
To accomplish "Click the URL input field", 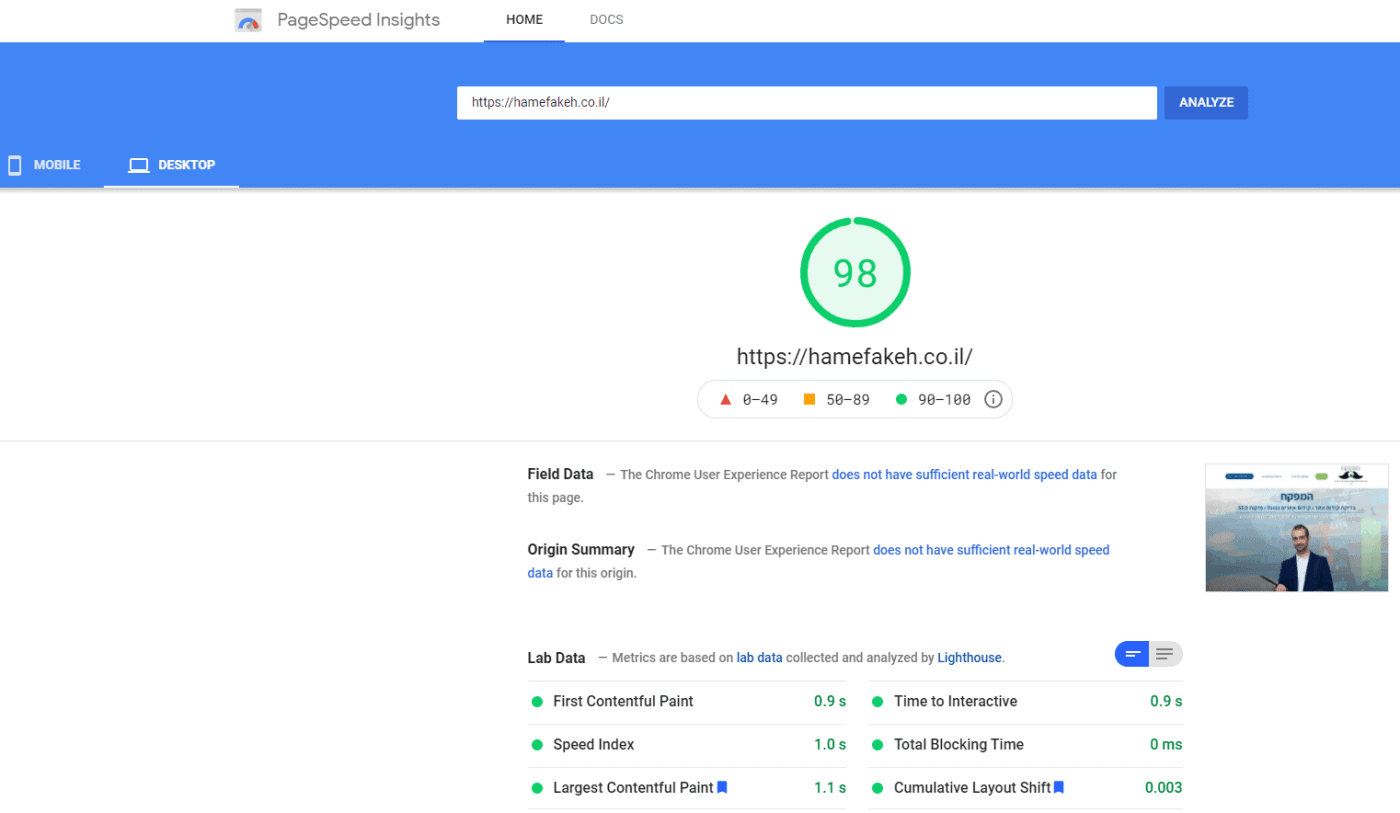I will (806, 102).
